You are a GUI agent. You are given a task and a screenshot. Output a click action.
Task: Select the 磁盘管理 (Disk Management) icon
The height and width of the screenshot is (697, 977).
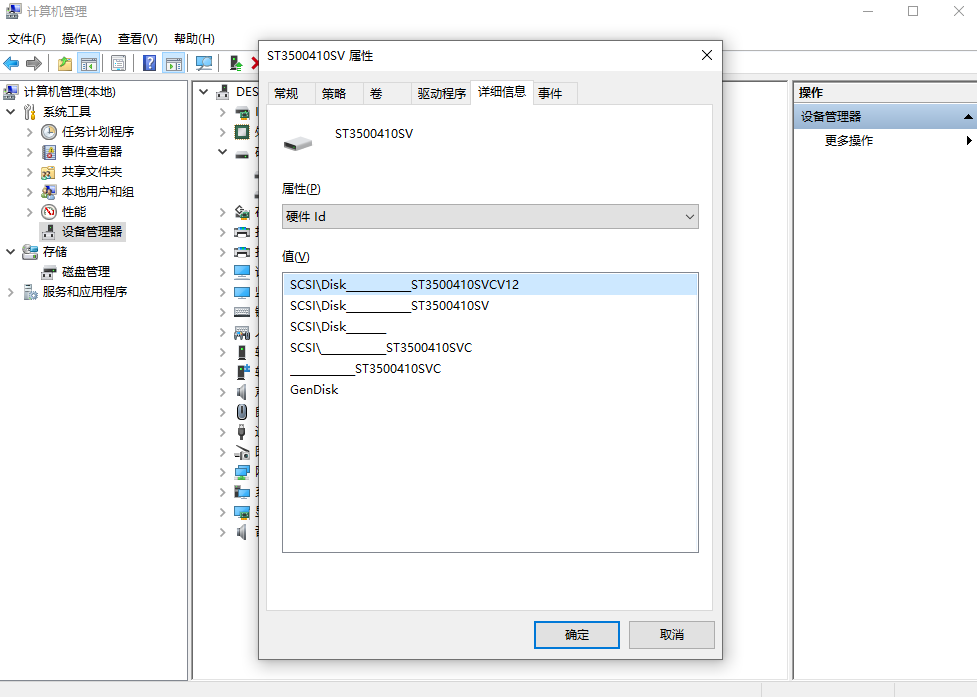pos(48,271)
